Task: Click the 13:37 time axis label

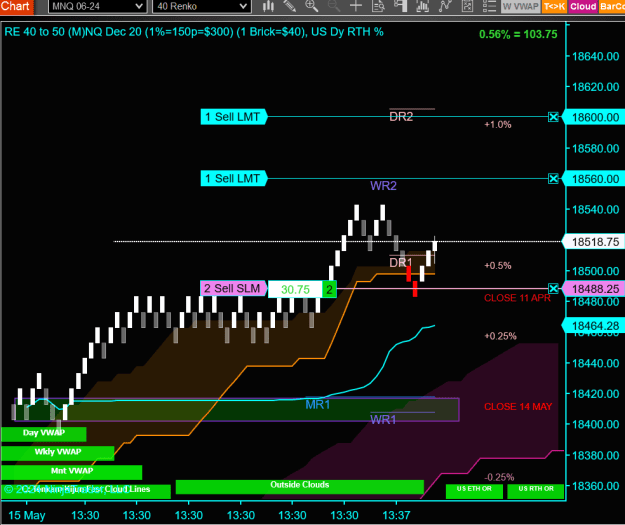Action: tap(396, 515)
